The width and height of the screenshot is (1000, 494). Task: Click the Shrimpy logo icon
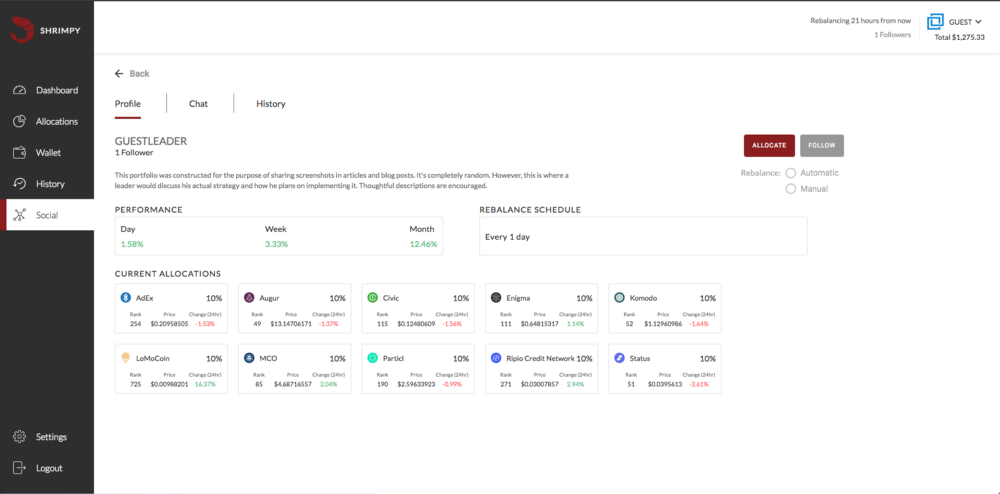pos(21,30)
